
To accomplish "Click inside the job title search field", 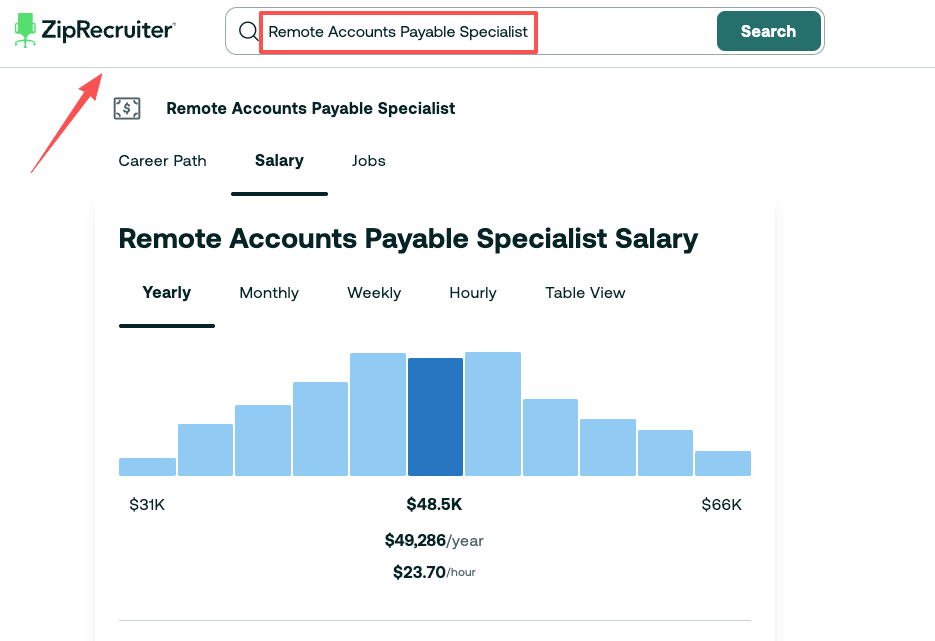I will click(398, 31).
